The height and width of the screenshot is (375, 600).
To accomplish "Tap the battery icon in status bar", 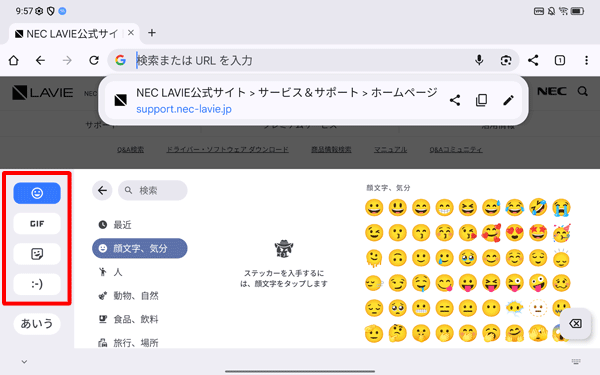I will tap(577, 11).
